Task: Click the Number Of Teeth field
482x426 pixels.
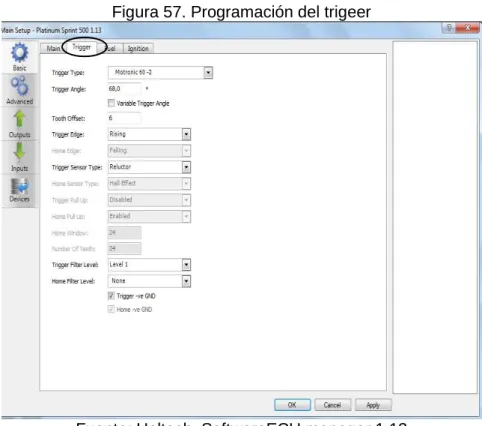Action: (124, 248)
